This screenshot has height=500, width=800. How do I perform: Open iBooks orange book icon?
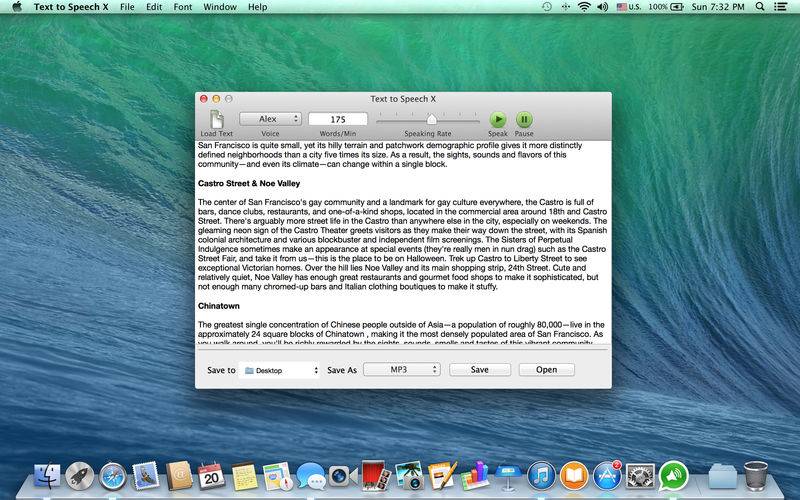tap(574, 477)
